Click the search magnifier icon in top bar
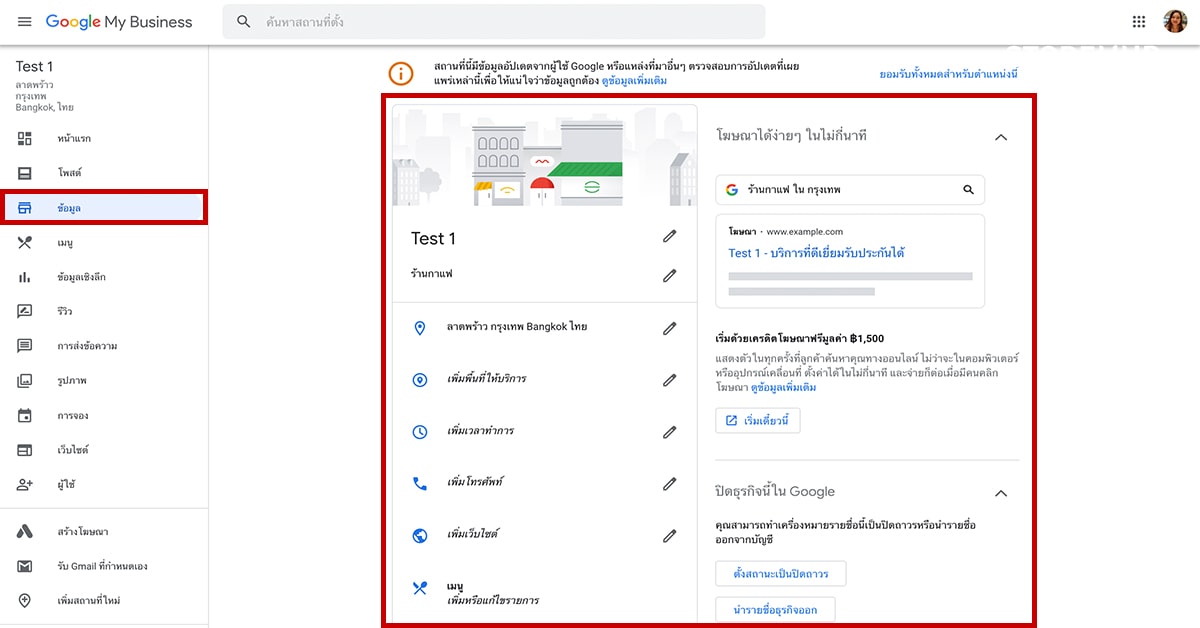The height and width of the screenshot is (628, 1200). (x=244, y=21)
